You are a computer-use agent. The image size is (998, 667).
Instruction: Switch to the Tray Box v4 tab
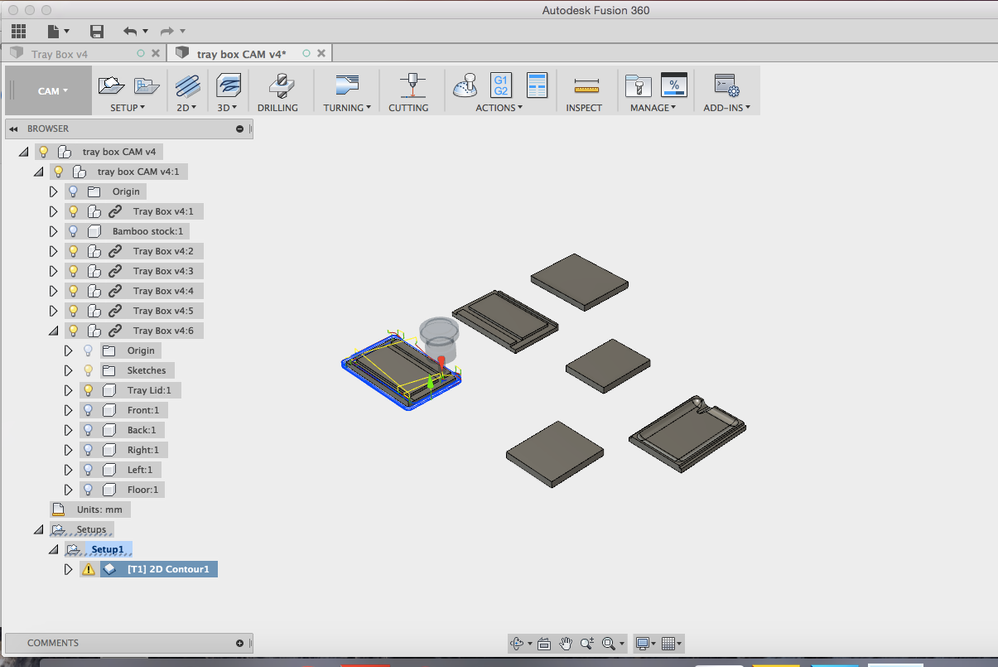coord(59,54)
